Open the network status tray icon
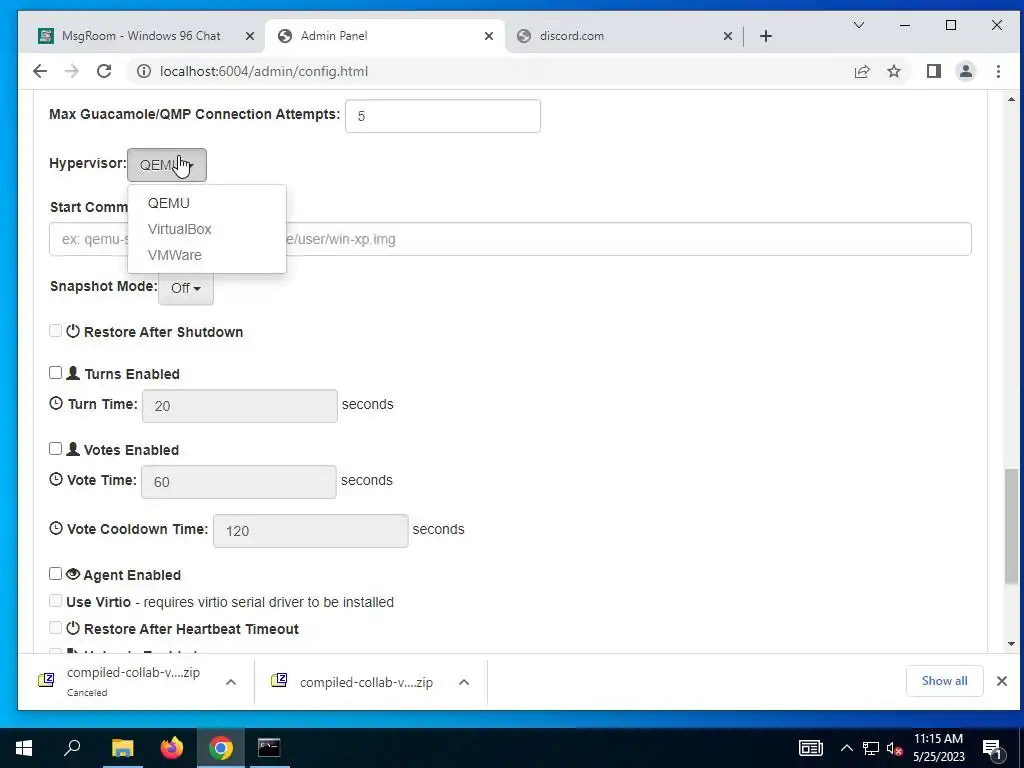The width and height of the screenshot is (1024, 768). coord(871,748)
